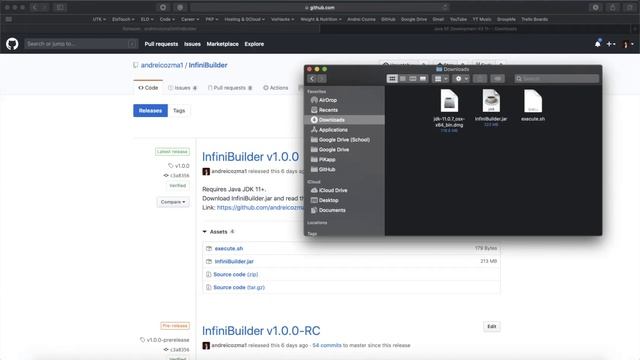The height and width of the screenshot is (360, 640).
Task: Download the InfiniBuilder.jar asset
Action: 234,262
